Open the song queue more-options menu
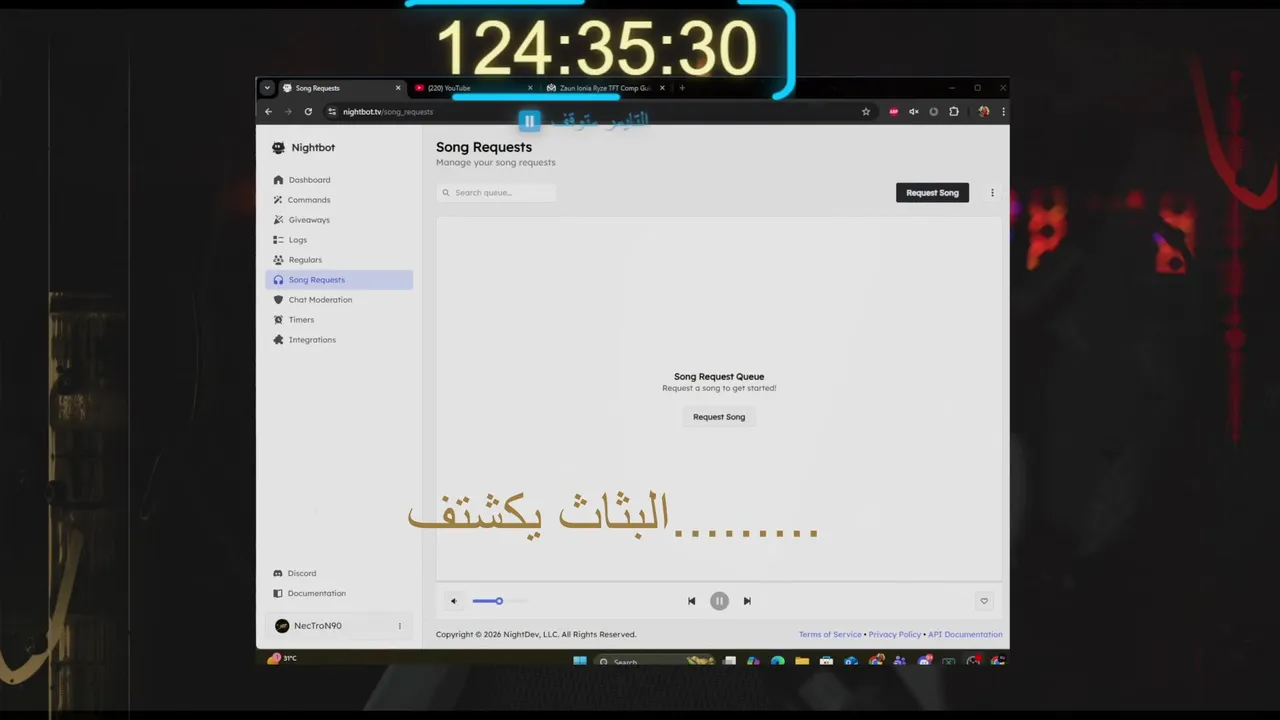Screen dimensions: 1280x720 pos(992,193)
